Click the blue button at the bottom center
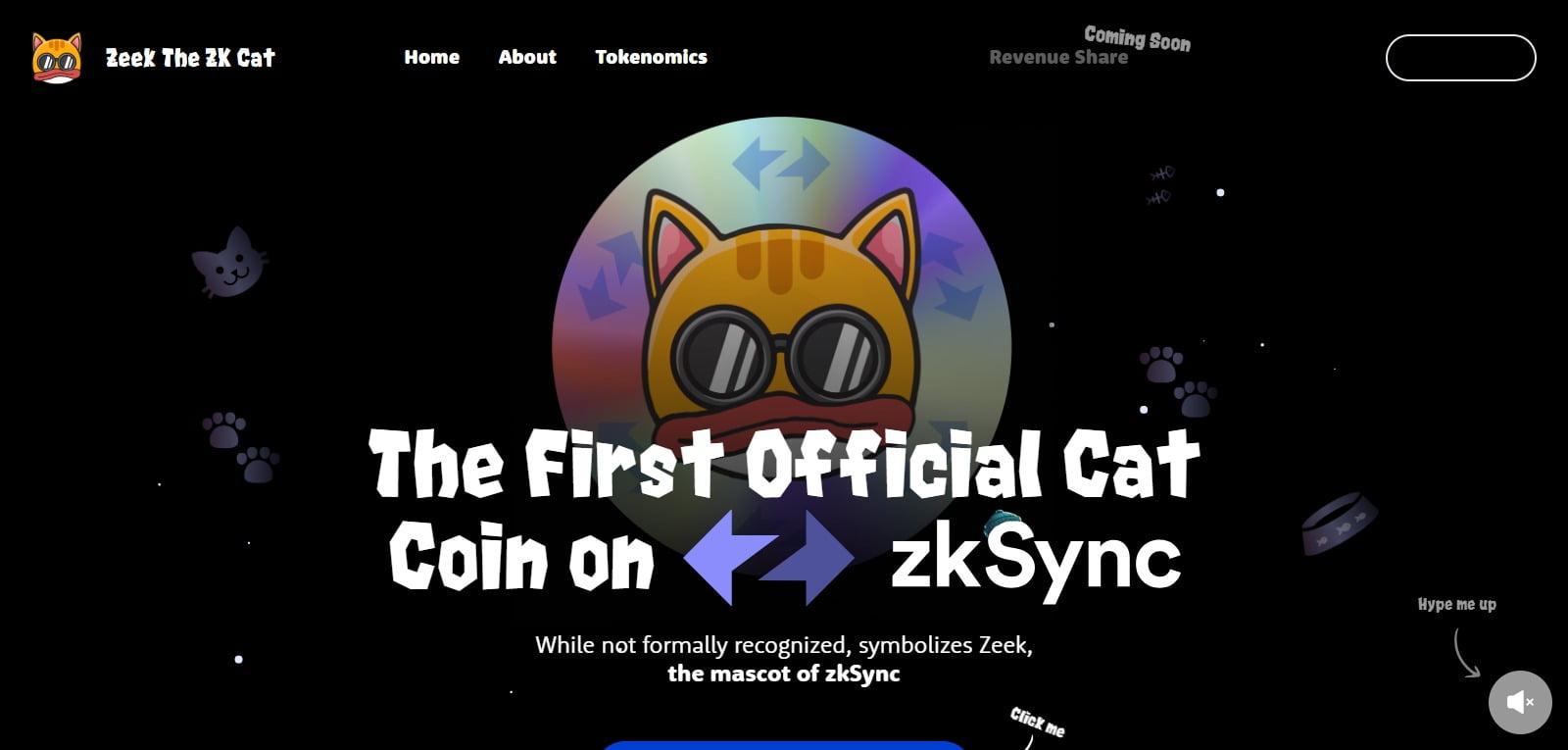Screen dimensions: 1568x750 click(x=784, y=745)
